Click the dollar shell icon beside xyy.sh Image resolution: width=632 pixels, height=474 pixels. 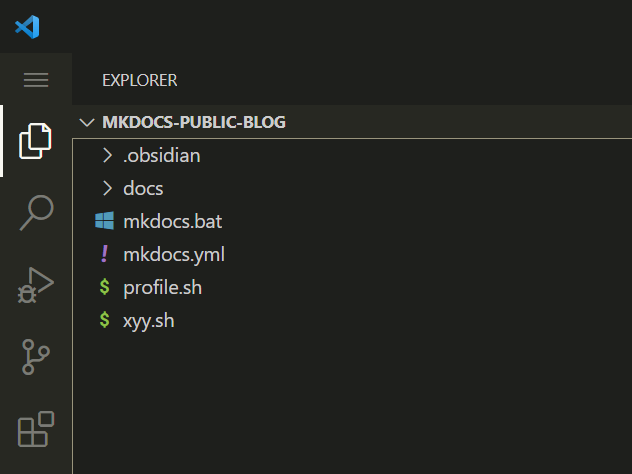(x=104, y=320)
